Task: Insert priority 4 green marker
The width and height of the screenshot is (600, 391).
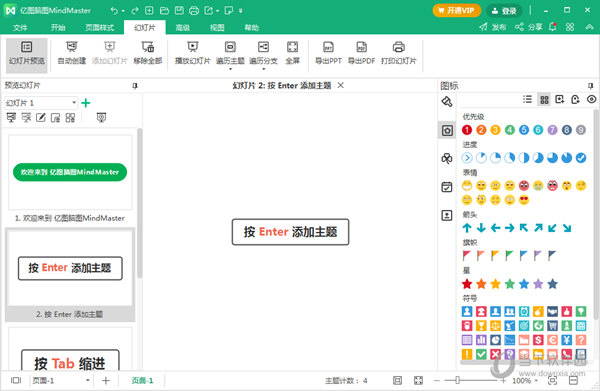Action: [x=510, y=130]
